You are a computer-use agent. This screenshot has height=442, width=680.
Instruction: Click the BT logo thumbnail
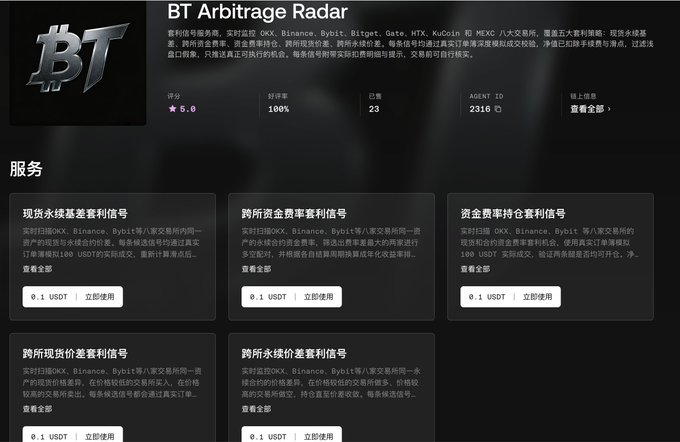78,63
